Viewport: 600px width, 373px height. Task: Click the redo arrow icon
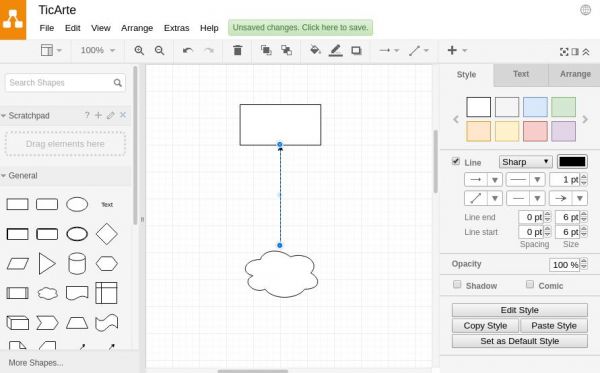209,50
